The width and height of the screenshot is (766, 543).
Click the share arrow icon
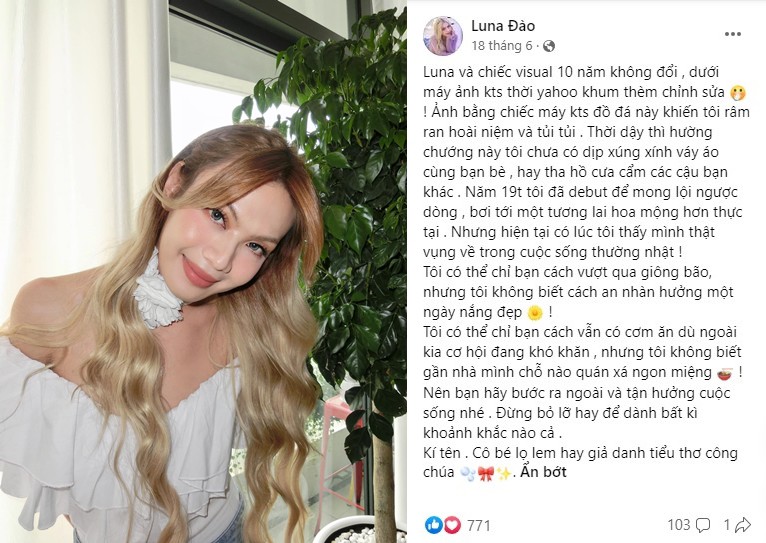click(x=743, y=525)
